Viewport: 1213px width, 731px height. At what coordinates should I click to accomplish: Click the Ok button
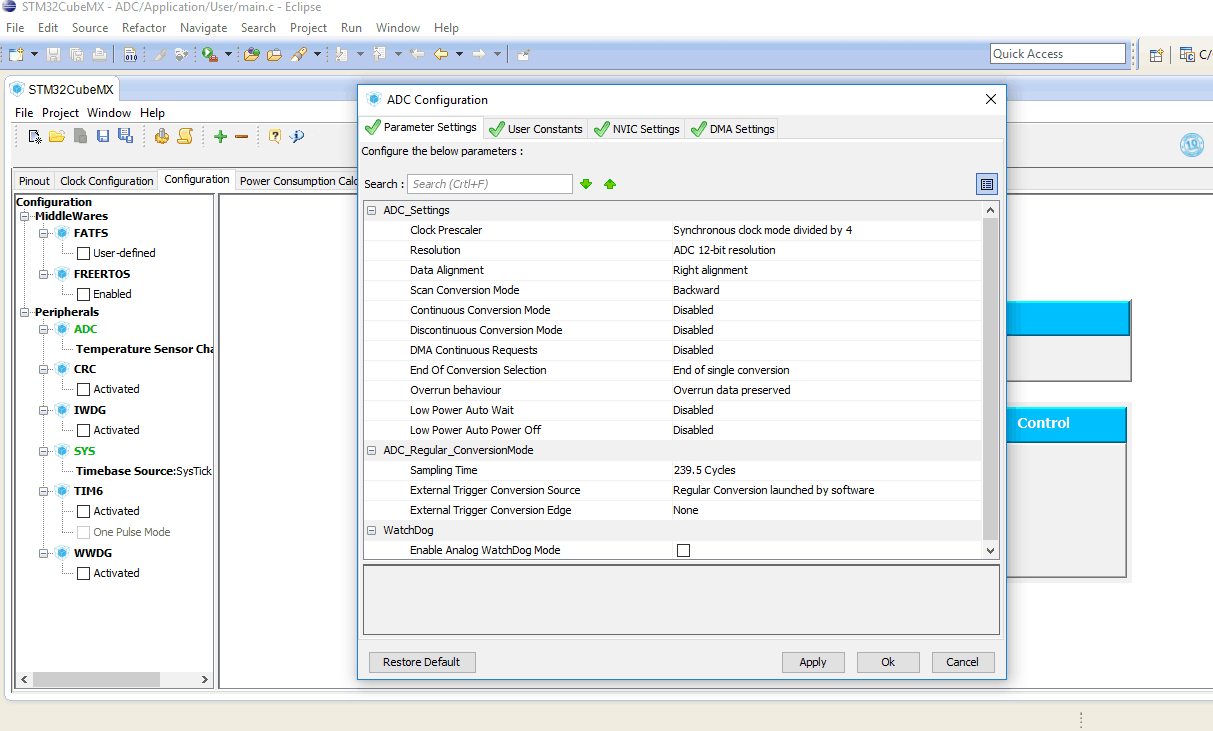[888, 662]
